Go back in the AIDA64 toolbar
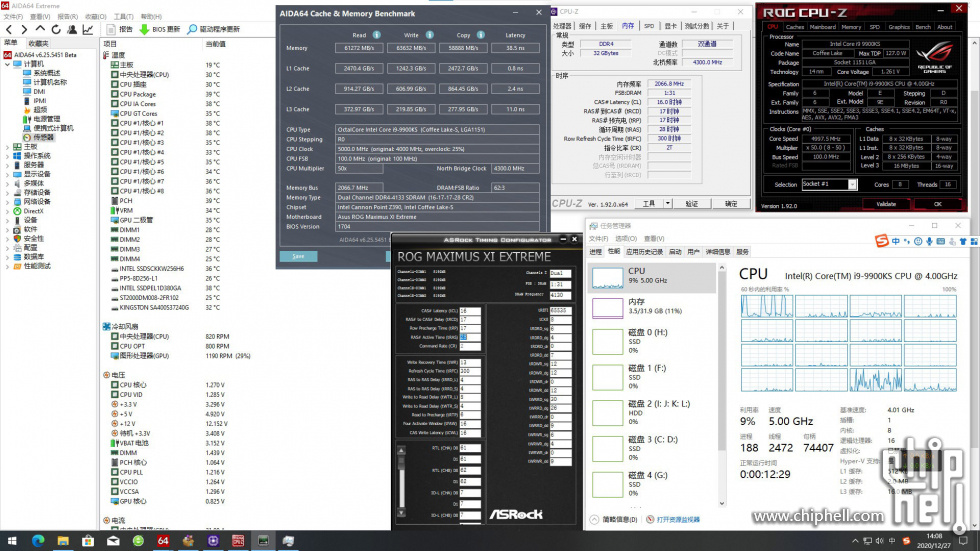Screen dimensions: 980x551 9,29
